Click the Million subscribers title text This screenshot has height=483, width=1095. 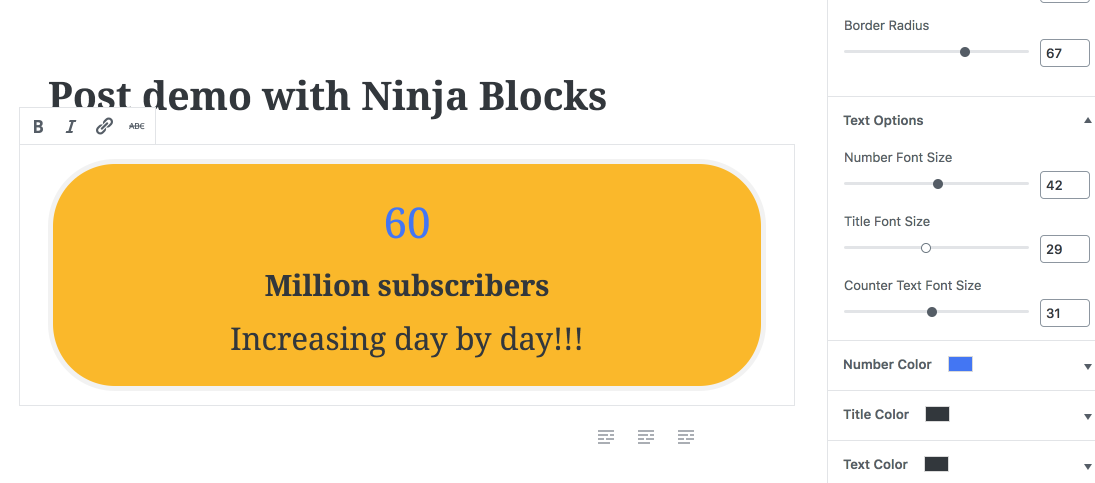406,286
